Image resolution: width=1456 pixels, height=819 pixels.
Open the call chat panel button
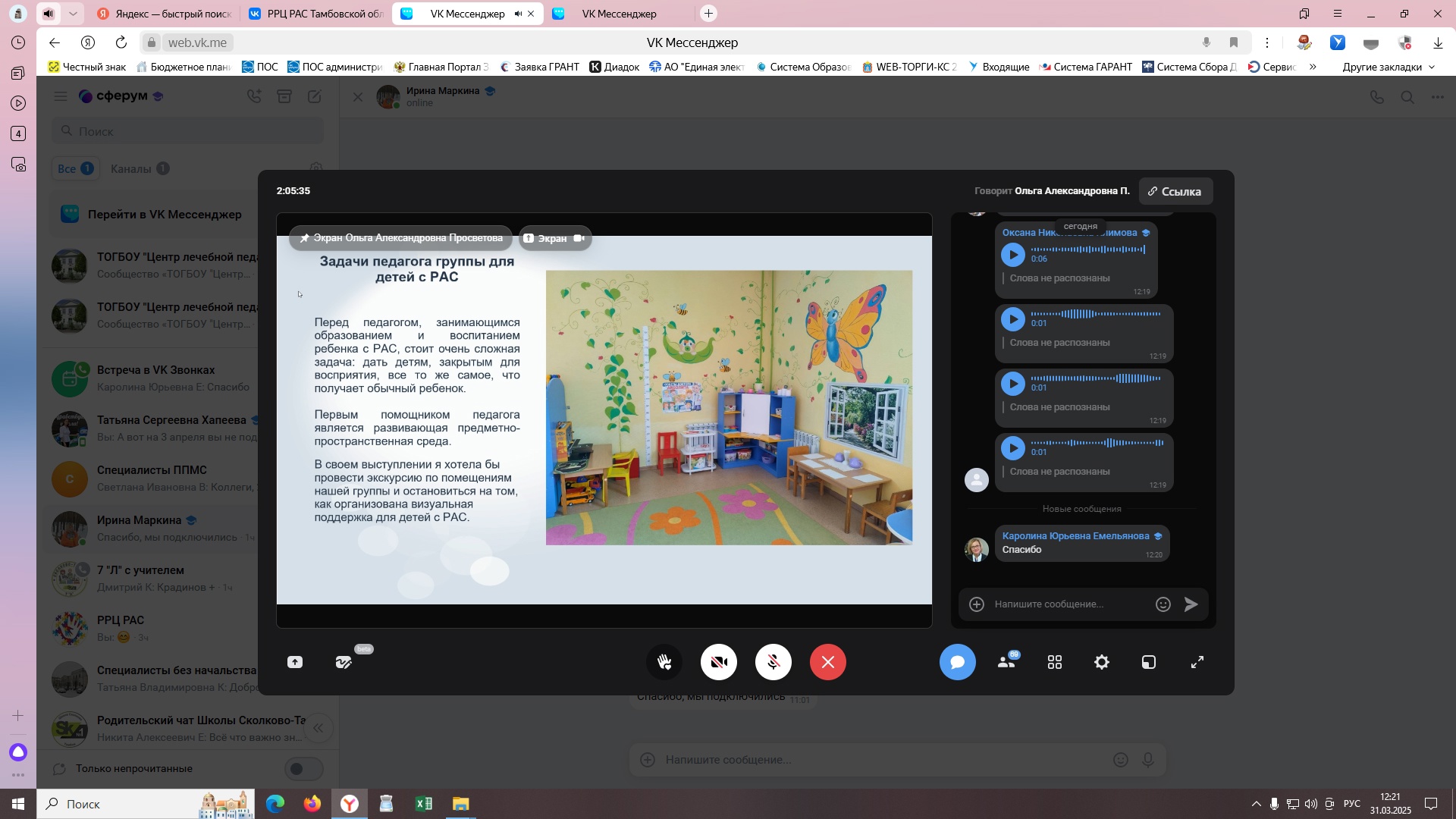[x=958, y=662]
